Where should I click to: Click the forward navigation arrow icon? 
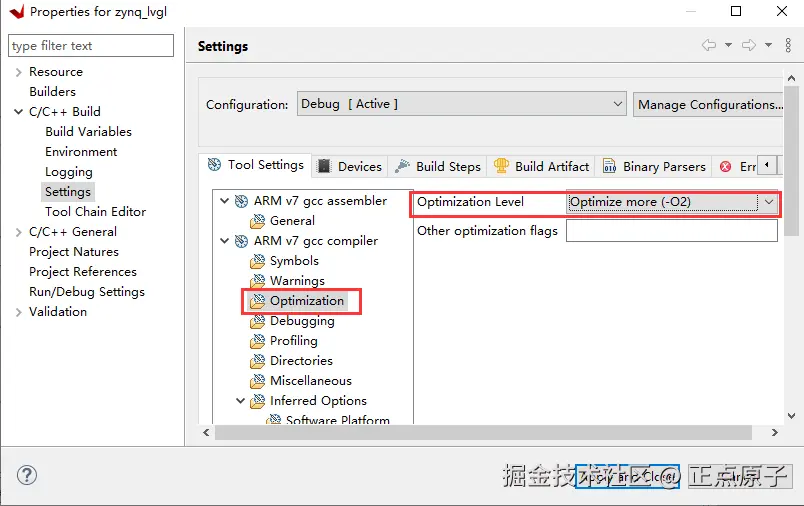(749, 45)
